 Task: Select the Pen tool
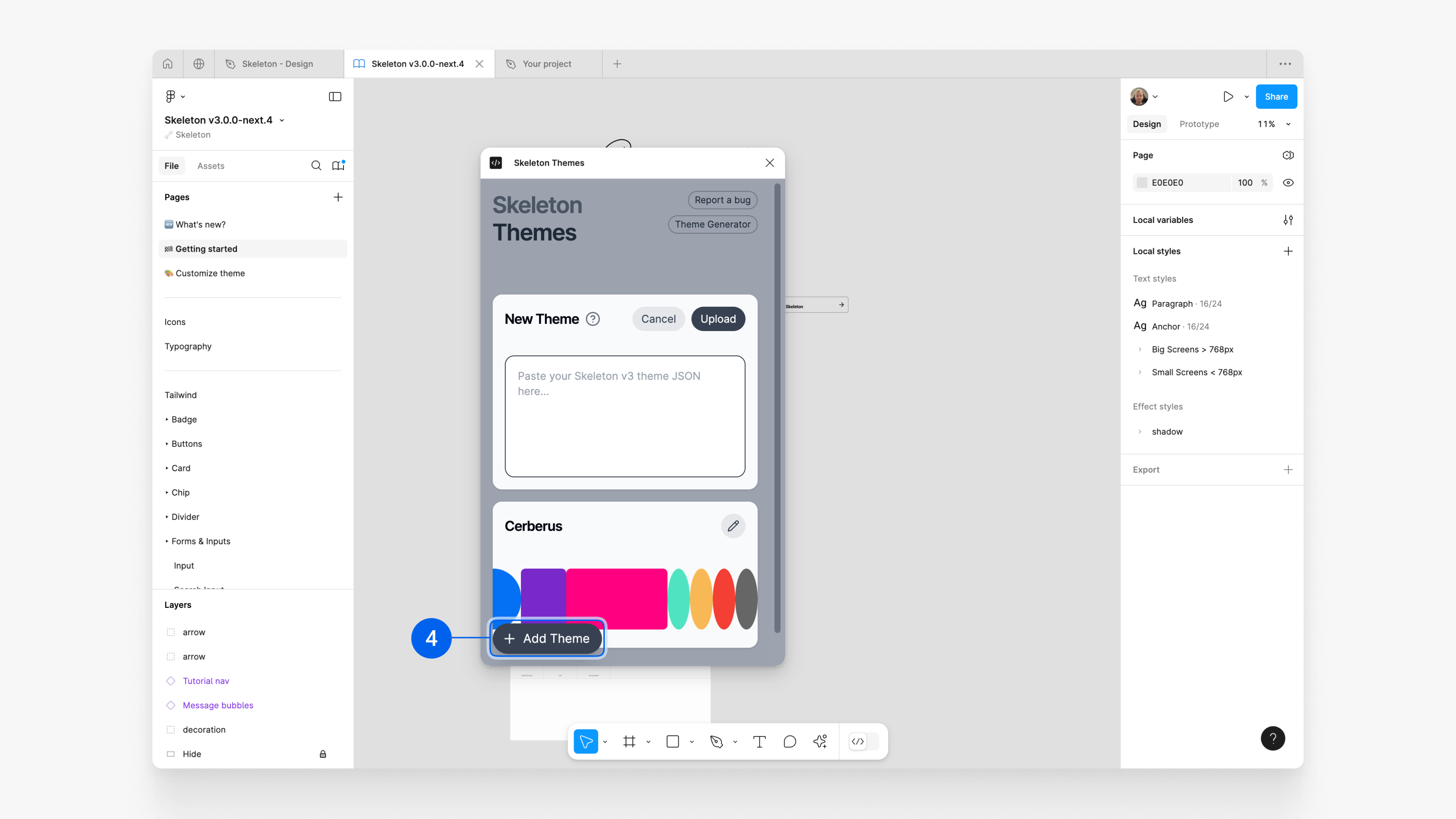pos(716,742)
